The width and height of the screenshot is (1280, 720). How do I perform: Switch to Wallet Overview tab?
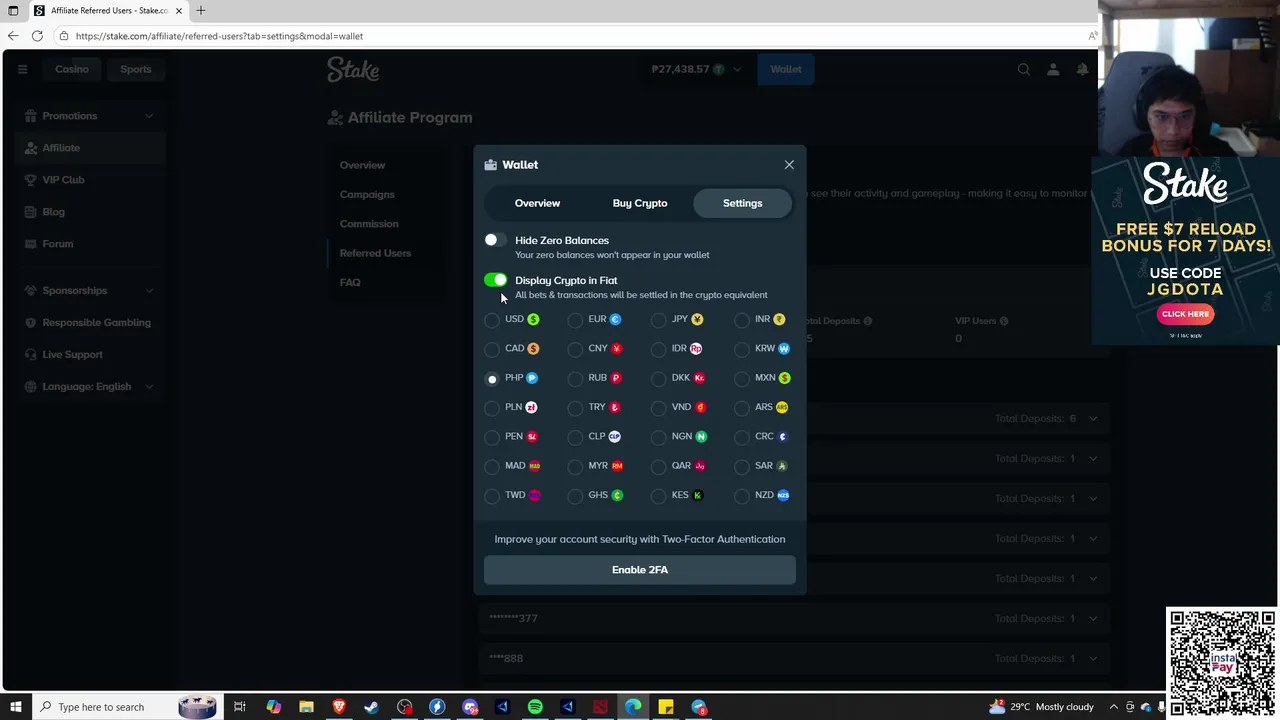(x=537, y=203)
